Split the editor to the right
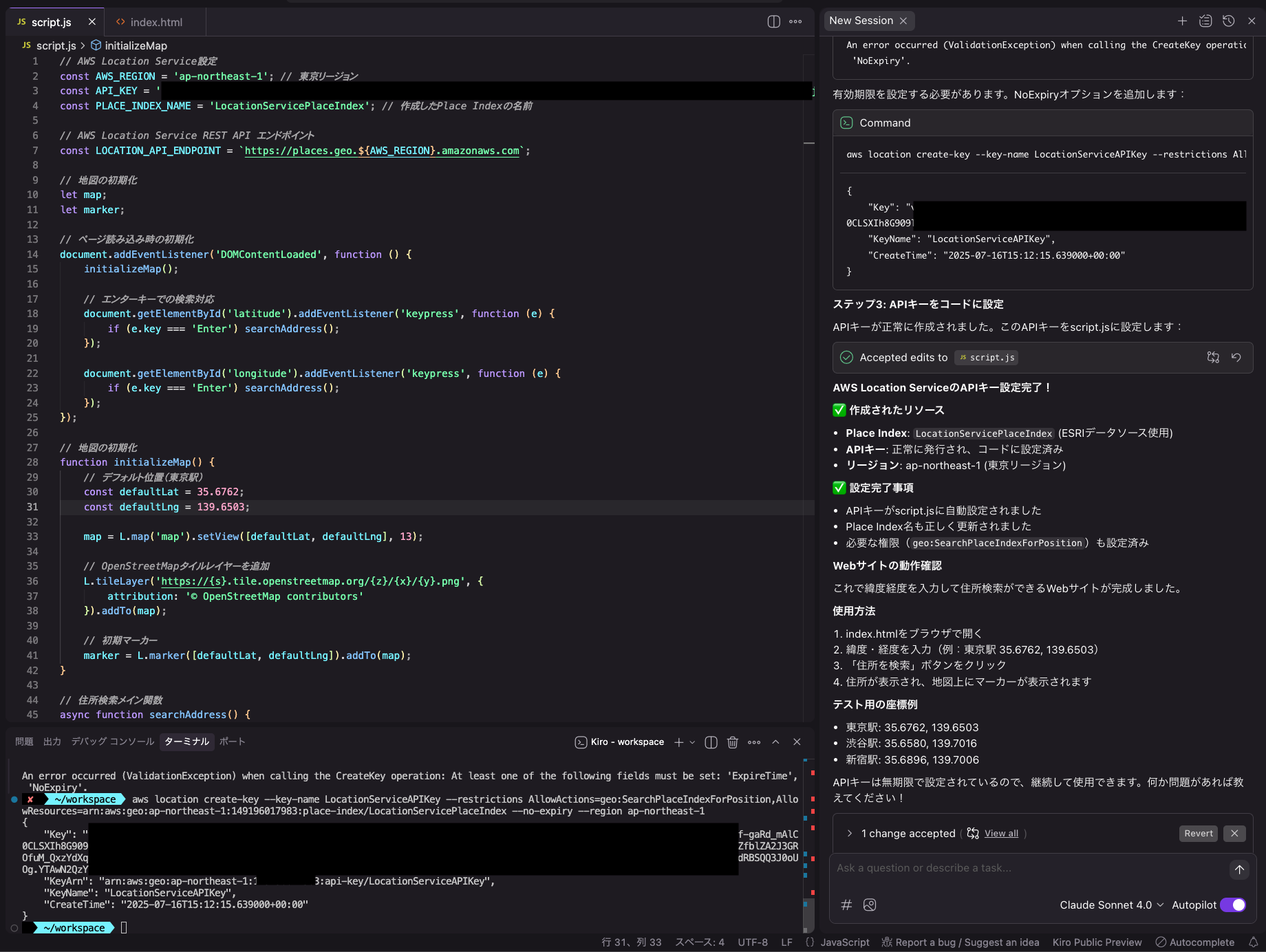The image size is (1266, 952). point(773,22)
